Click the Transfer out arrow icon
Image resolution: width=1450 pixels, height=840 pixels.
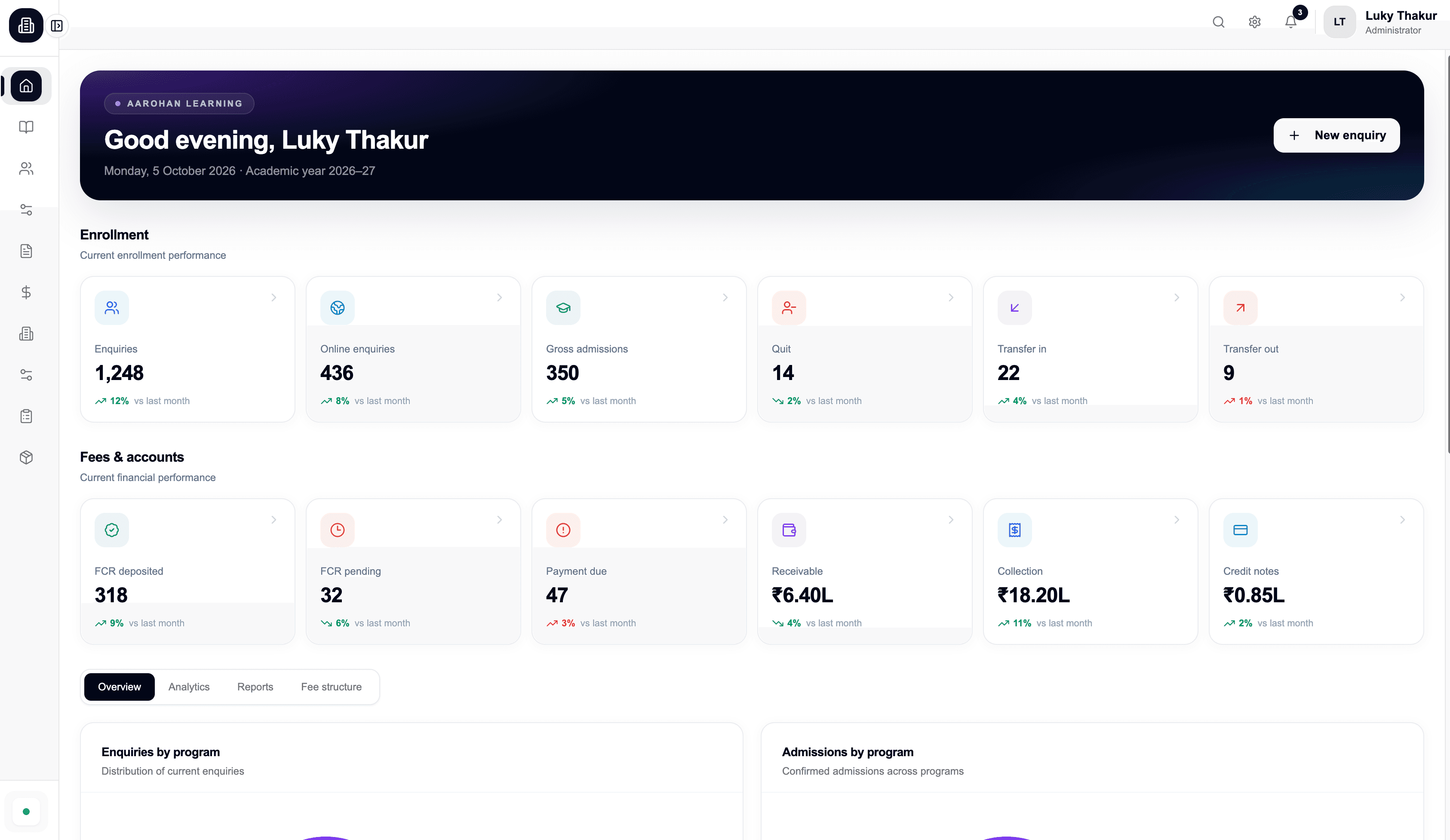click(x=1240, y=308)
